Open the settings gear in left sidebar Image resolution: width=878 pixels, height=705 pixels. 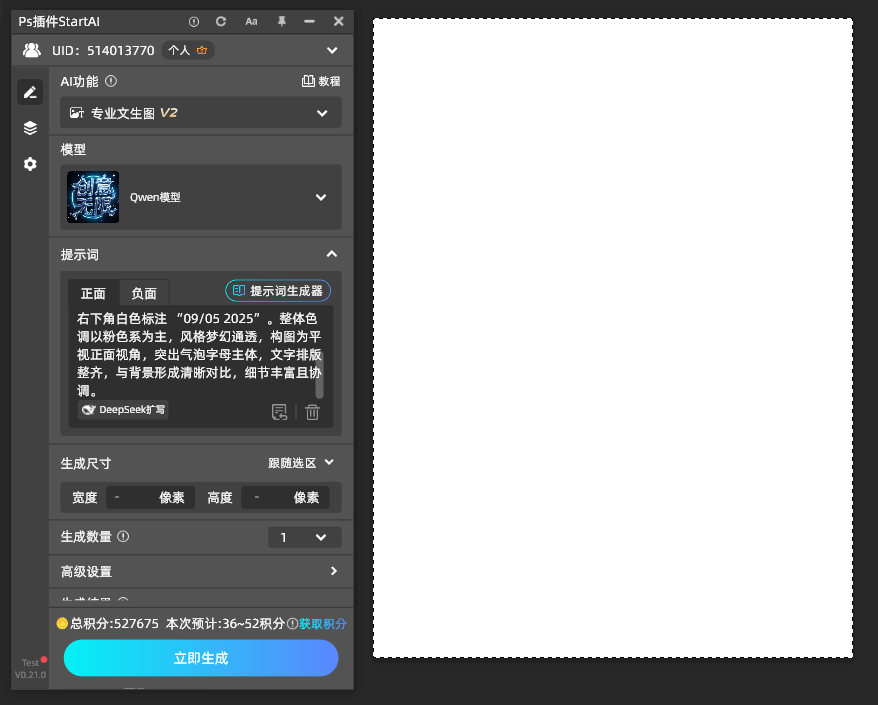click(x=29, y=164)
